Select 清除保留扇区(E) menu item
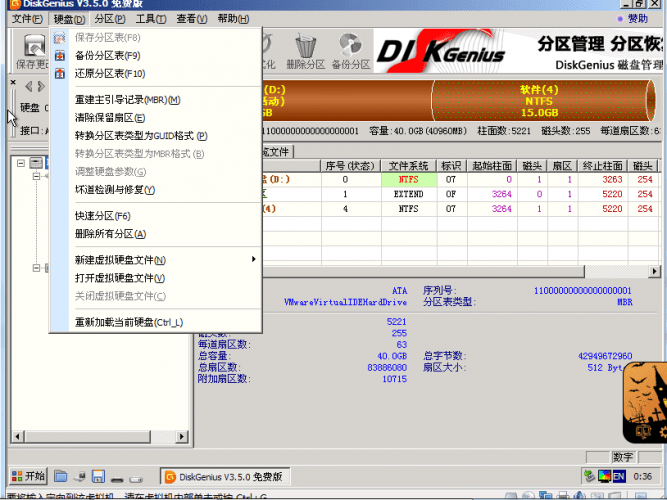The height and width of the screenshot is (500, 667). [x=156, y=118]
